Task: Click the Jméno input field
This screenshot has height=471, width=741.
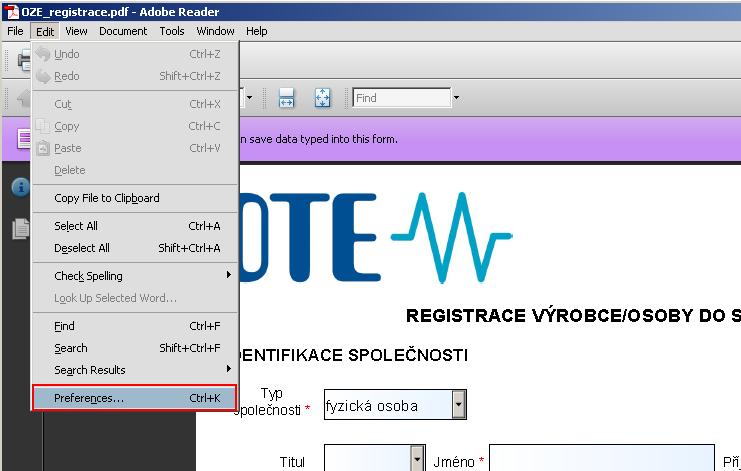Action: tap(602, 458)
